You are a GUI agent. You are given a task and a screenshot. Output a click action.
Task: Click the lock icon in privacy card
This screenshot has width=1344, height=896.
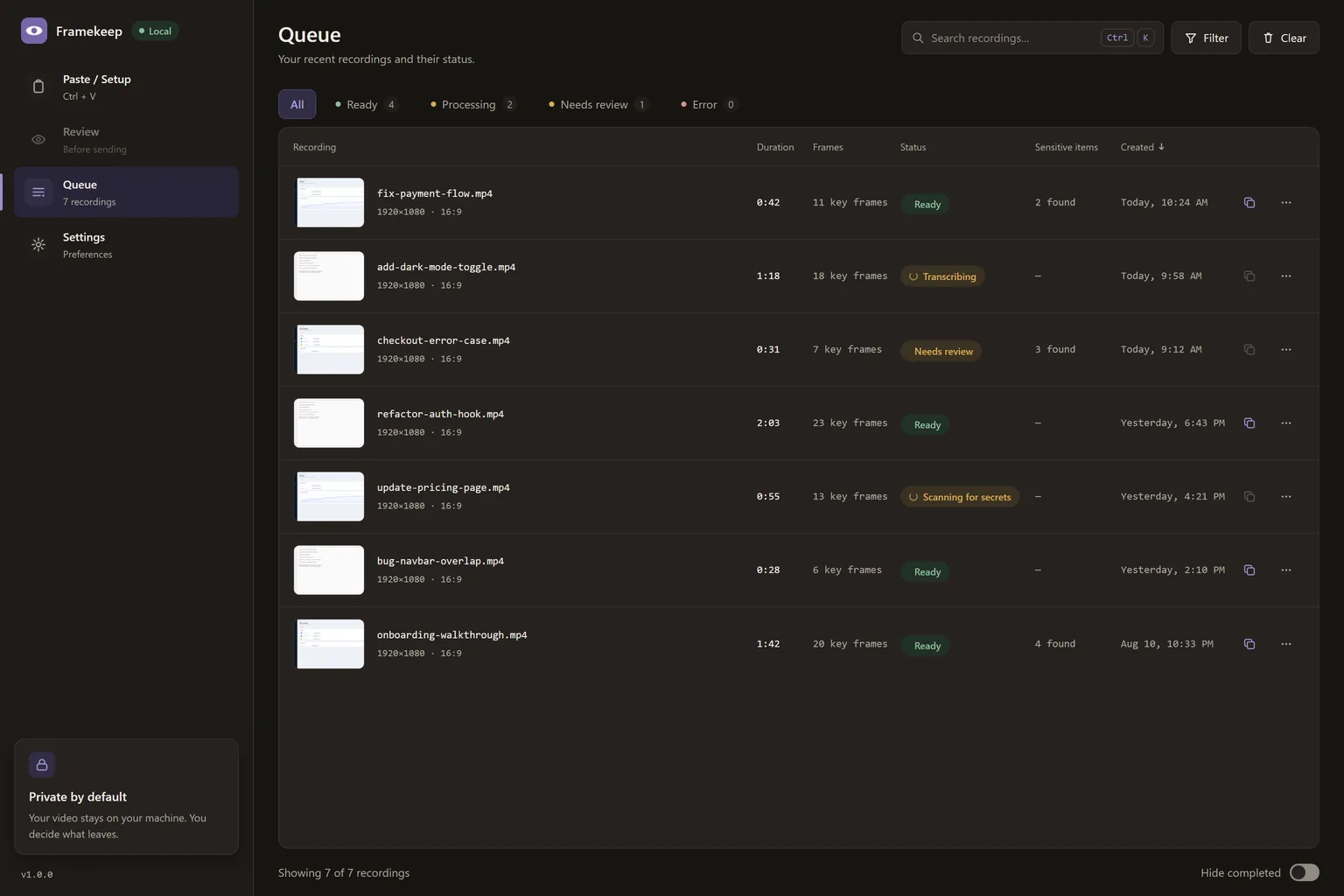[x=42, y=765]
